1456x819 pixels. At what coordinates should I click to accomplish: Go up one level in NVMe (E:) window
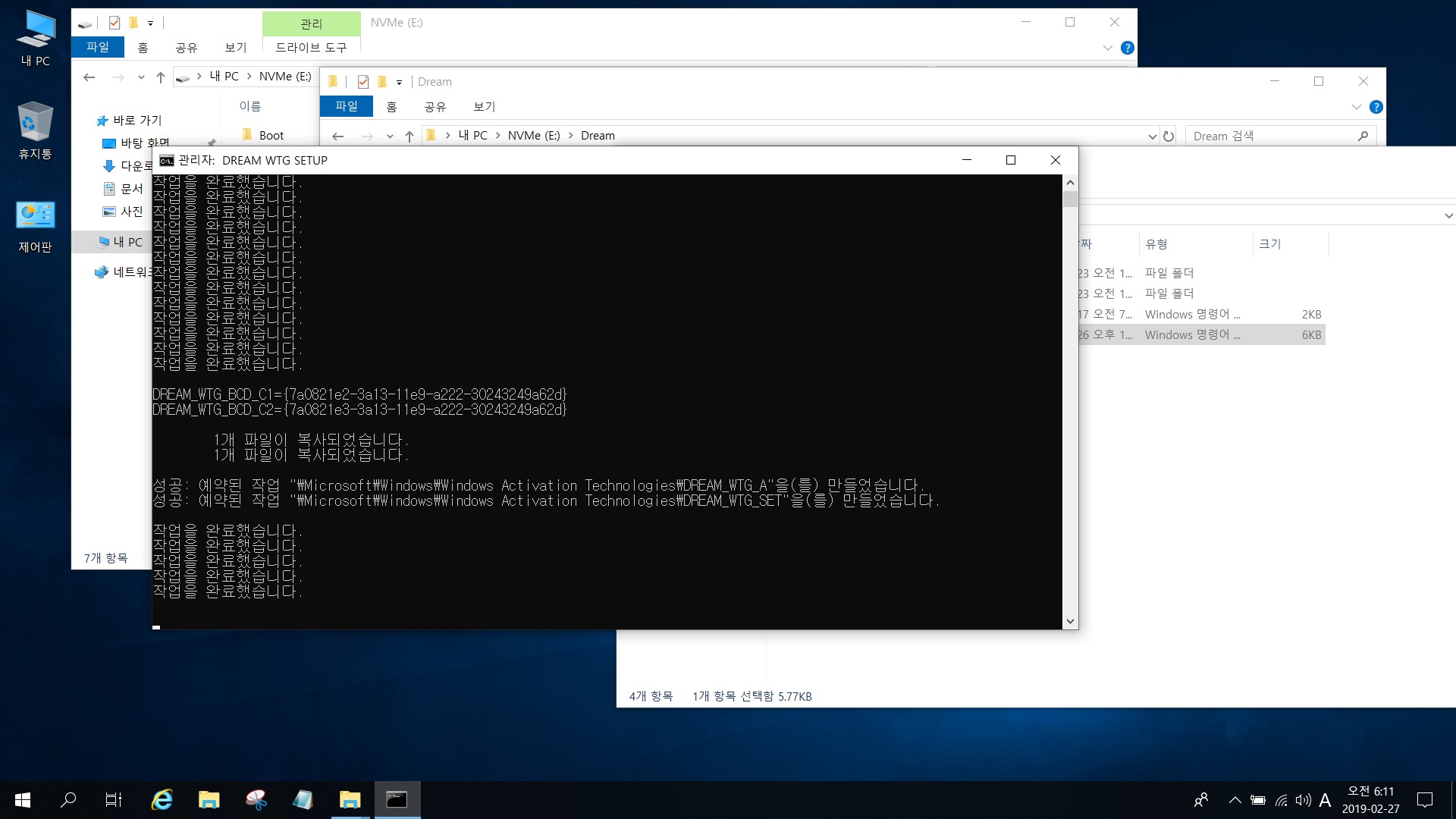pos(161,77)
